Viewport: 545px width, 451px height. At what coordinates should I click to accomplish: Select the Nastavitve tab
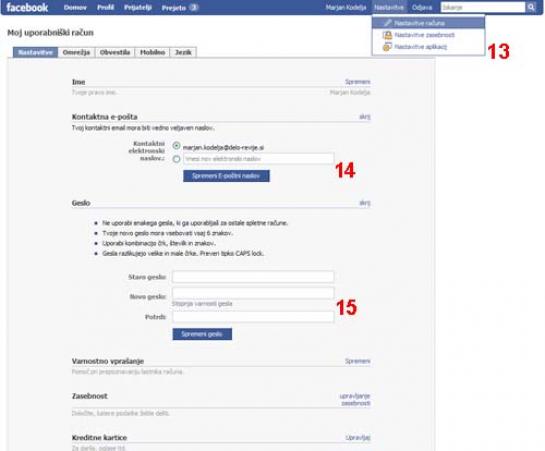(35, 52)
